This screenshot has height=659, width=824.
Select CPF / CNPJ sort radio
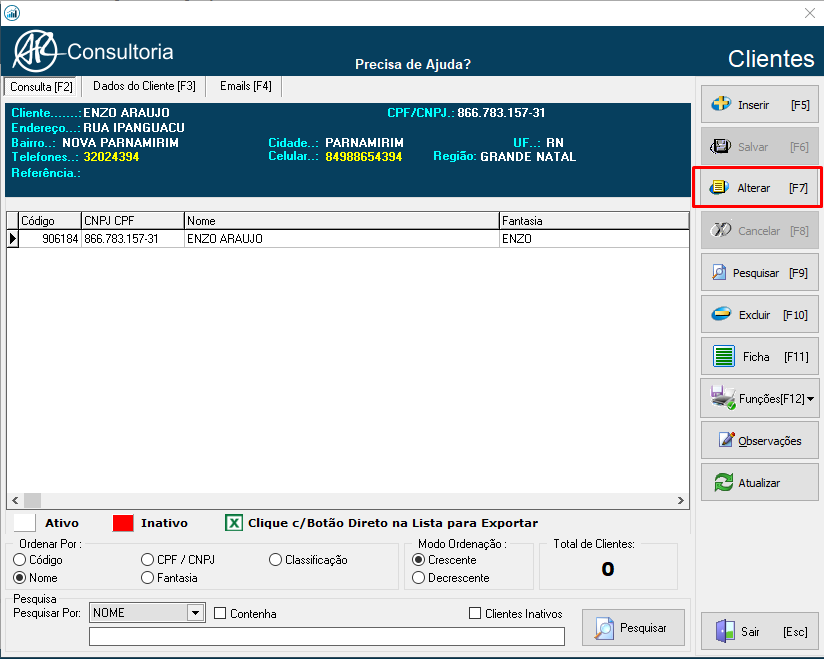click(x=147, y=560)
